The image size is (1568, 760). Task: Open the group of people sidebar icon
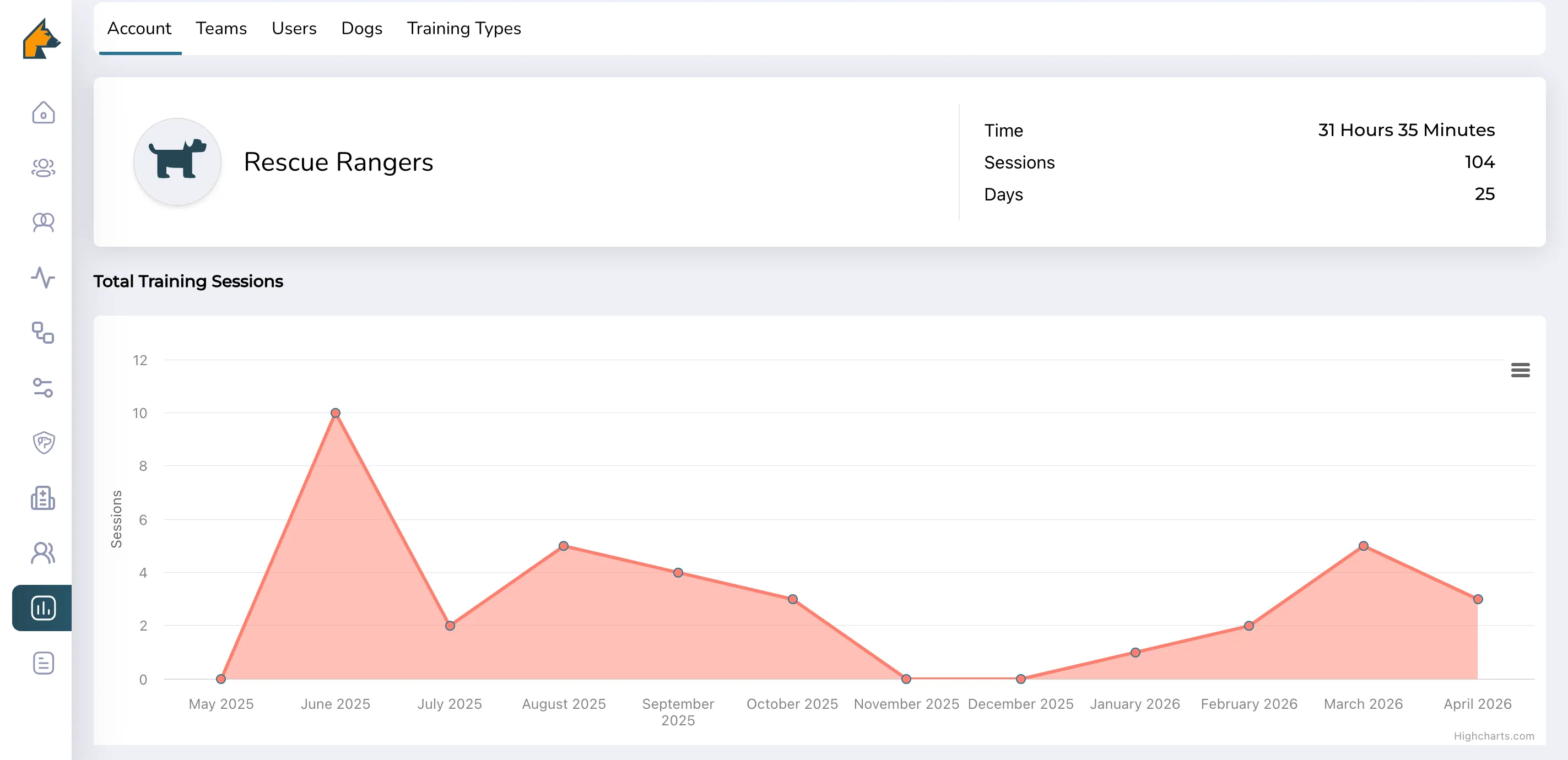click(x=43, y=167)
